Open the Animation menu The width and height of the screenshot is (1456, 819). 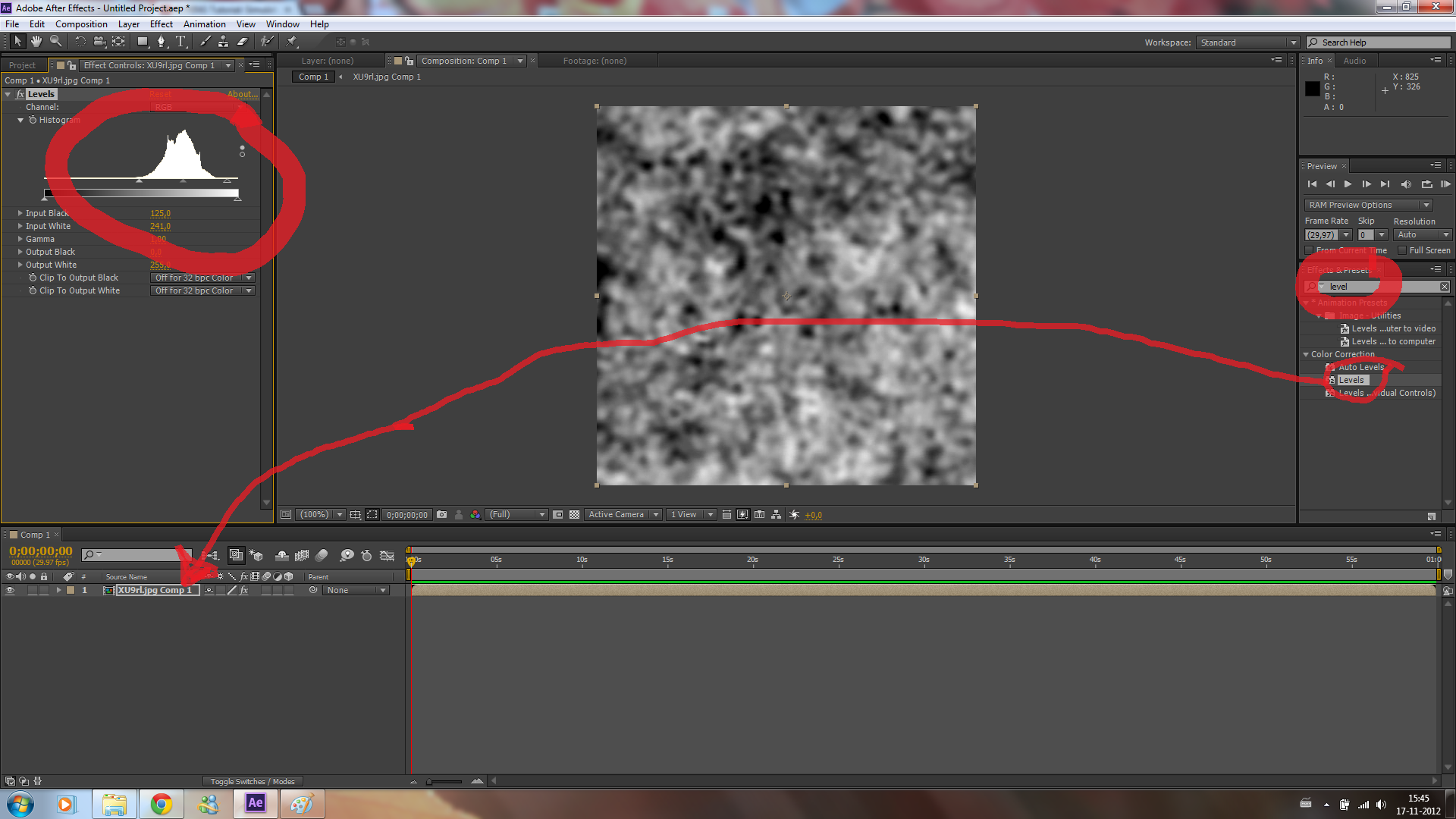pyautogui.click(x=204, y=24)
